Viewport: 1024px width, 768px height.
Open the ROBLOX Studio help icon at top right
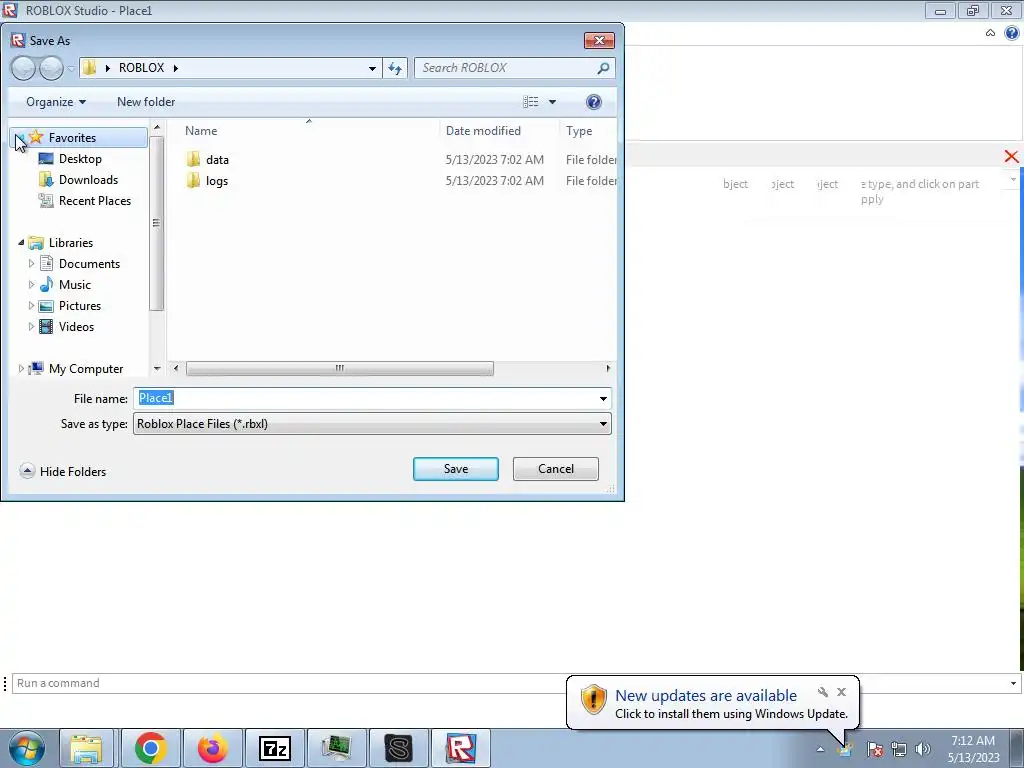click(x=1012, y=33)
